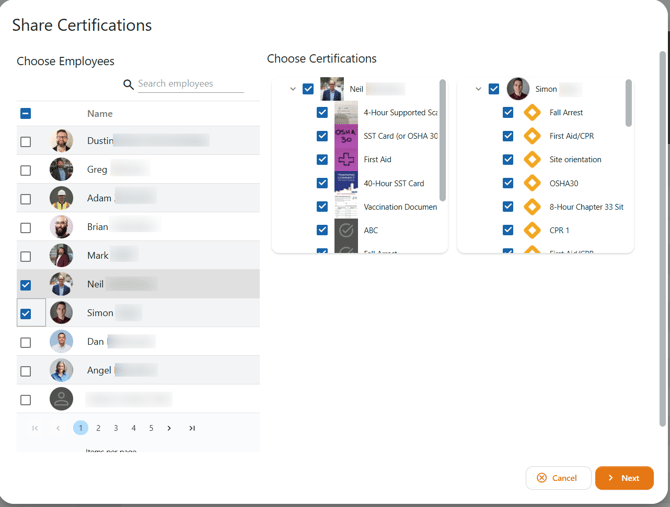The height and width of the screenshot is (507, 670).
Task: Click Dustin's profile avatar
Action: [x=61, y=141]
